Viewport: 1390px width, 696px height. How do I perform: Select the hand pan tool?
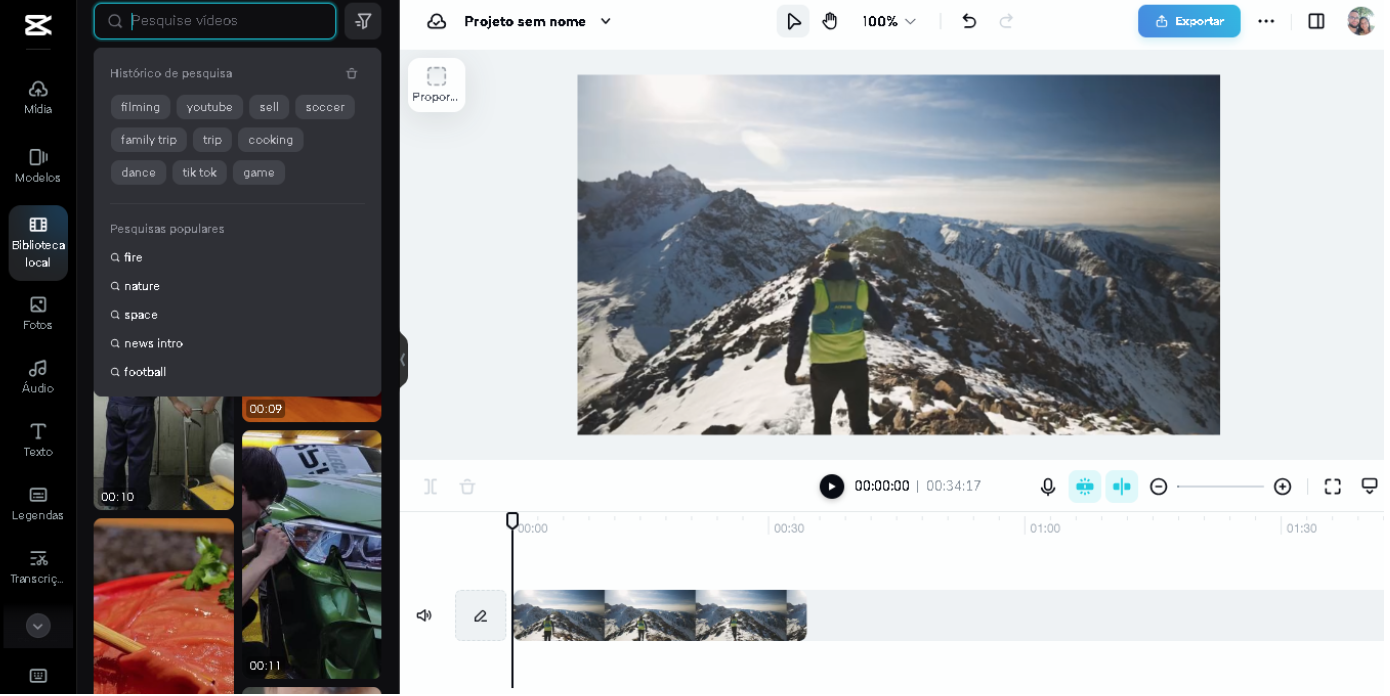pyautogui.click(x=832, y=21)
